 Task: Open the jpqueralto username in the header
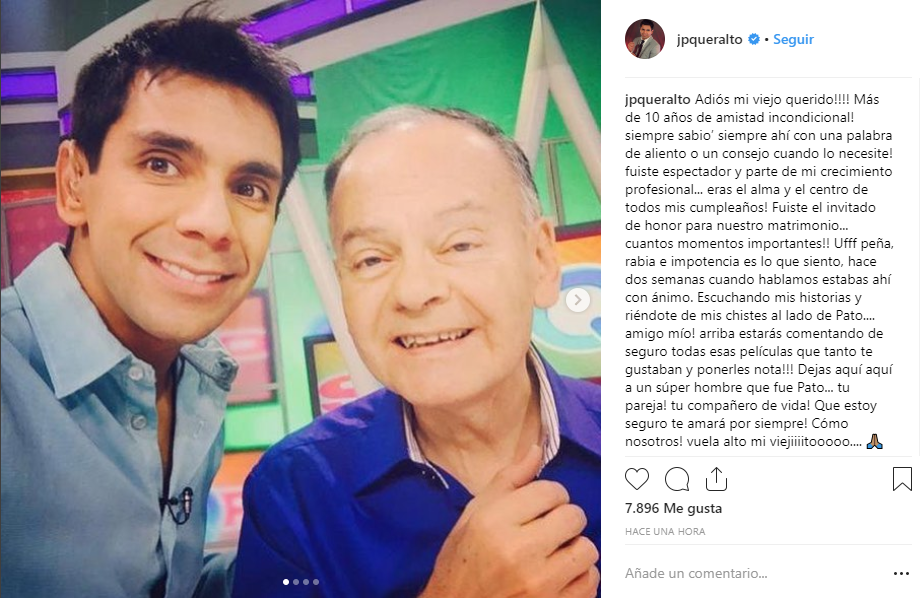[709, 39]
